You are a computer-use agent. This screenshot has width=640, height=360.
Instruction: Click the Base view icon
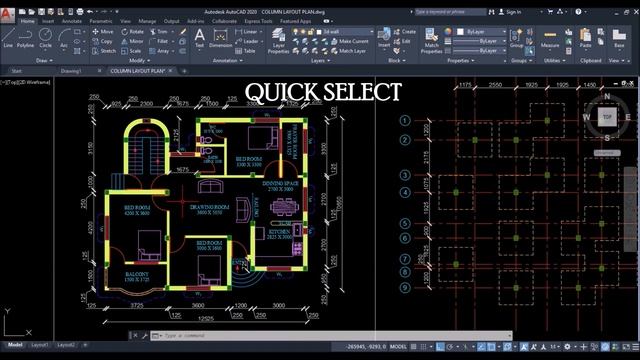pos(619,38)
